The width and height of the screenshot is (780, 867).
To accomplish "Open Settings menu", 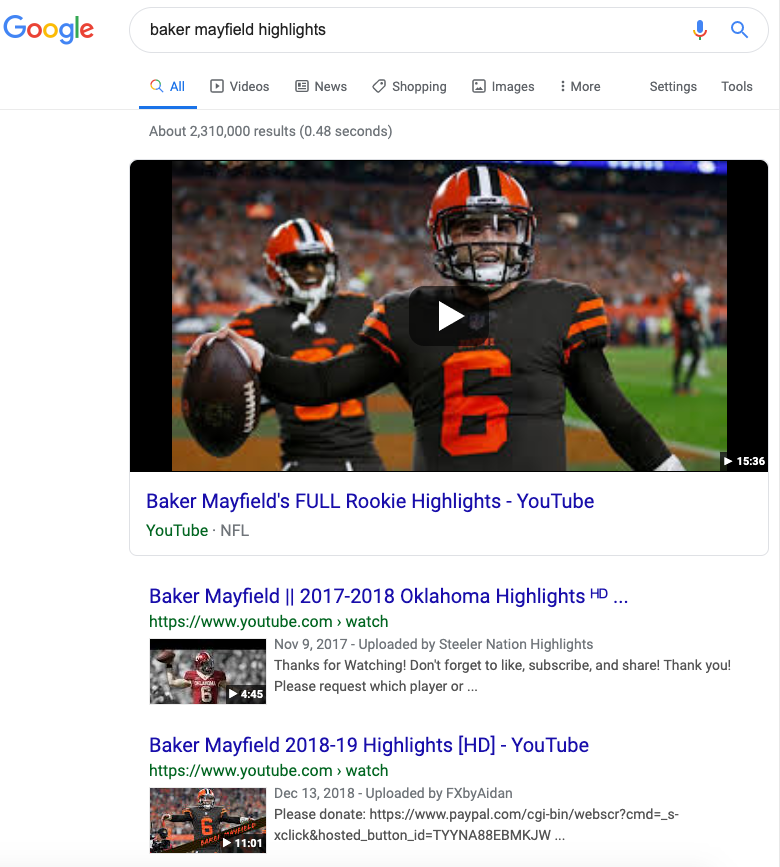I will coord(673,87).
